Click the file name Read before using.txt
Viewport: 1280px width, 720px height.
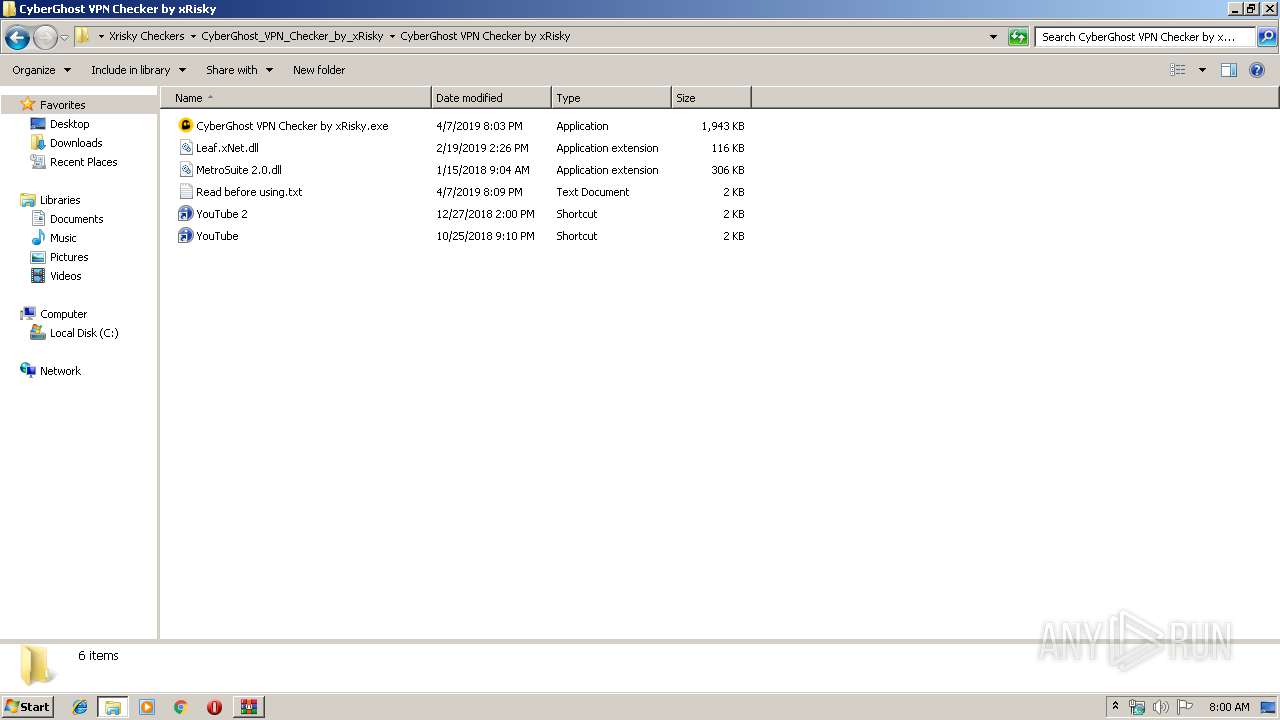point(249,192)
